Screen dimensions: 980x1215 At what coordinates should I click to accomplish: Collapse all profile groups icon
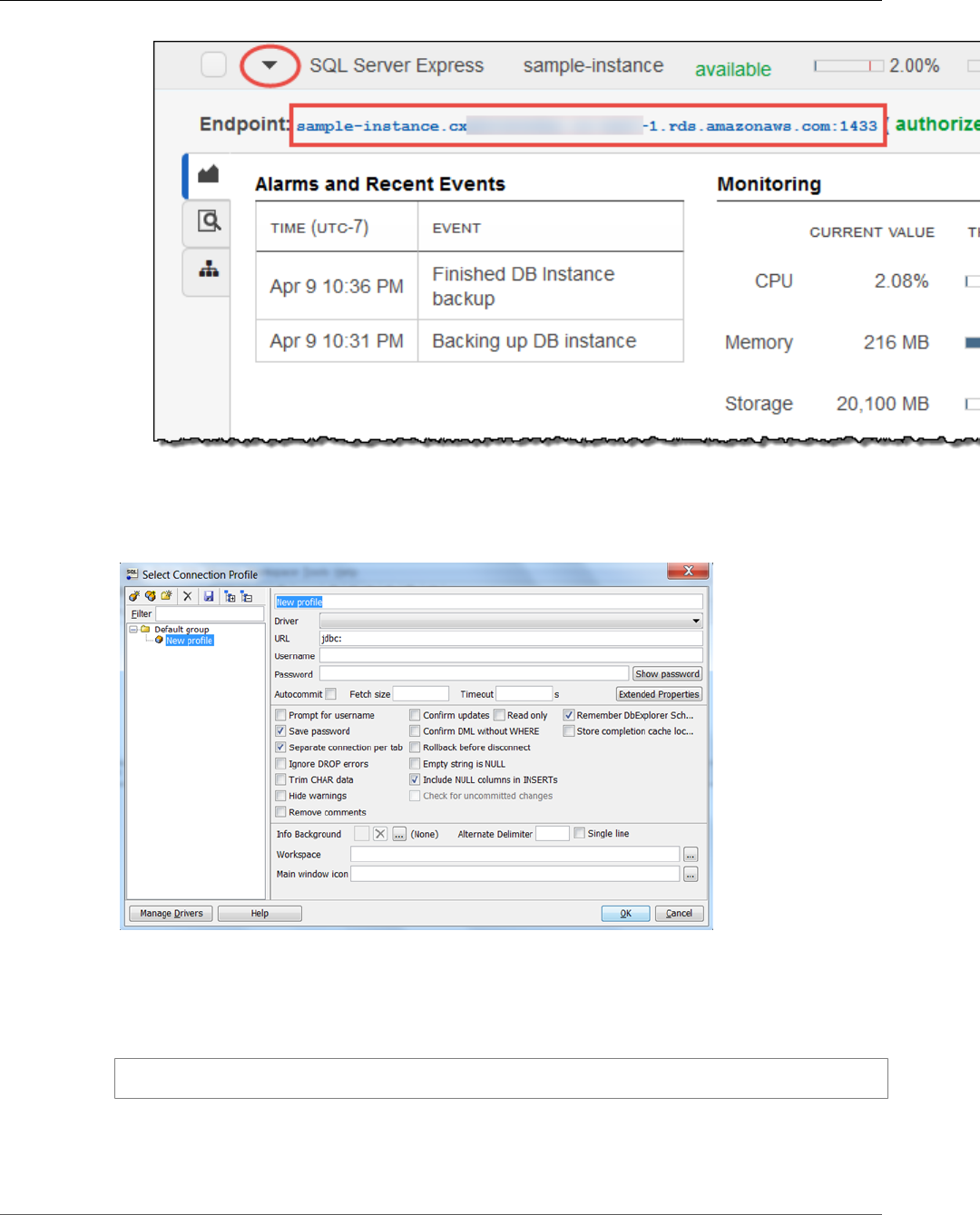[x=246, y=596]
